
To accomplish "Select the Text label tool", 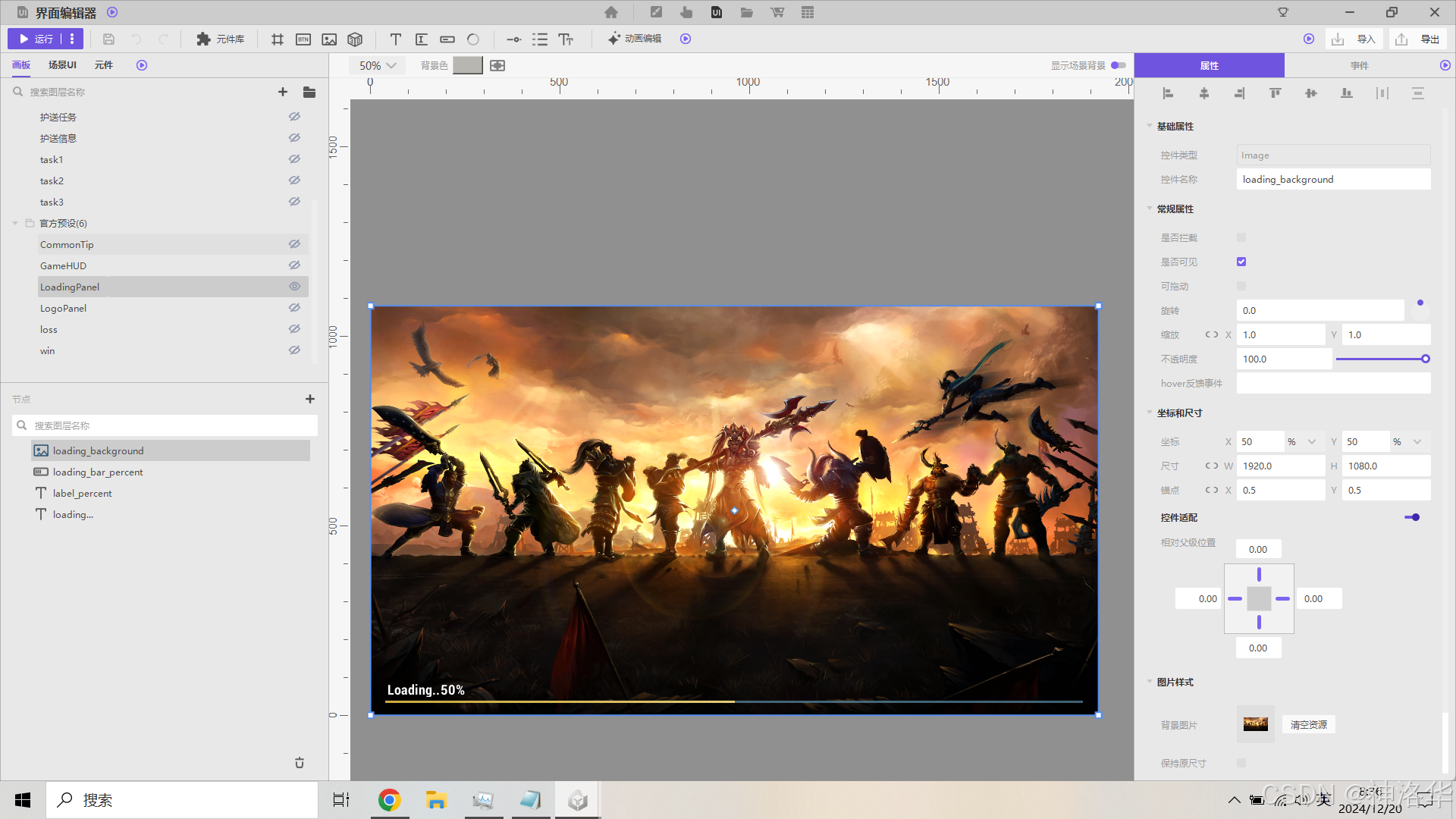I will point(396,39).
